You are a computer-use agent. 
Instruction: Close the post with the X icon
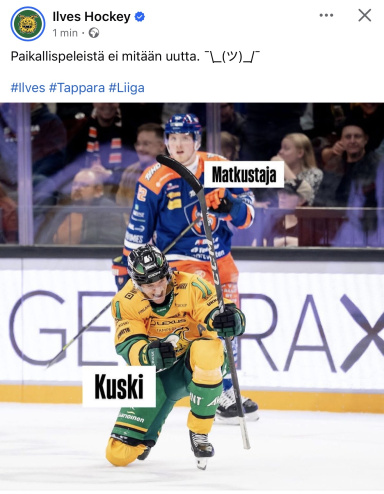coord(365,15)
